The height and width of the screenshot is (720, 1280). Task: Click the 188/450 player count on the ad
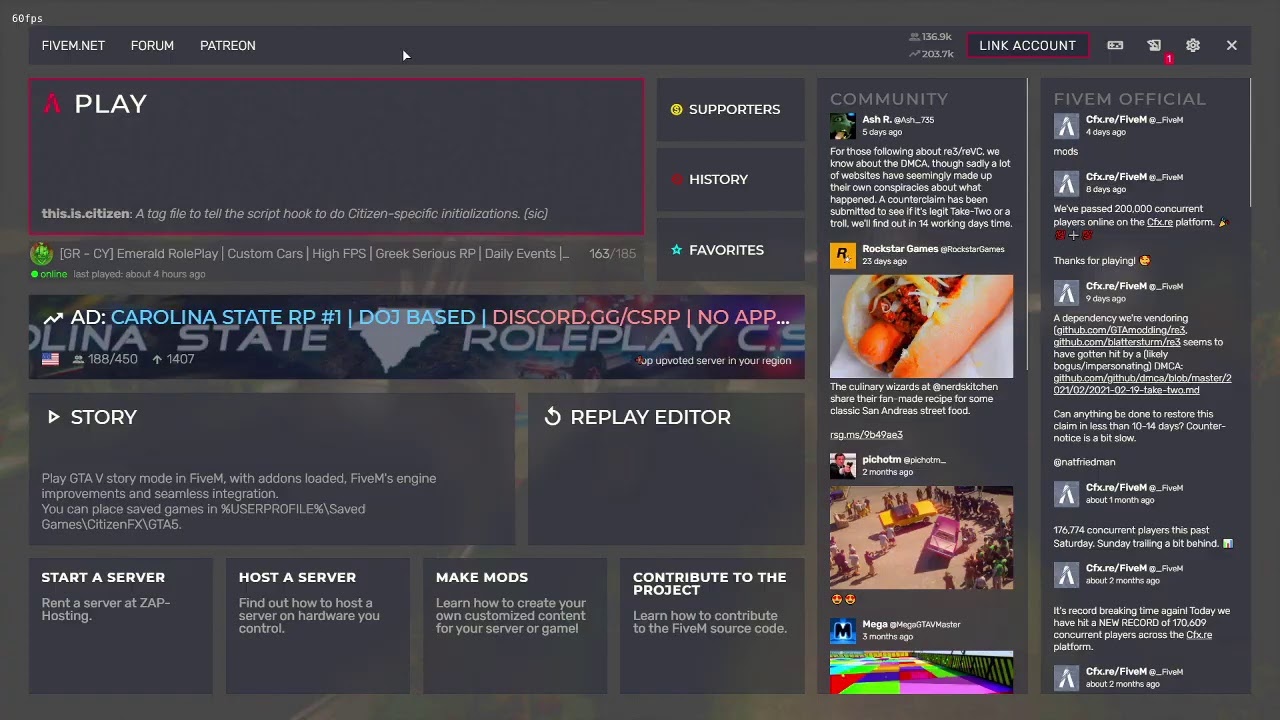pyautogui.click(x=105, y=359)
